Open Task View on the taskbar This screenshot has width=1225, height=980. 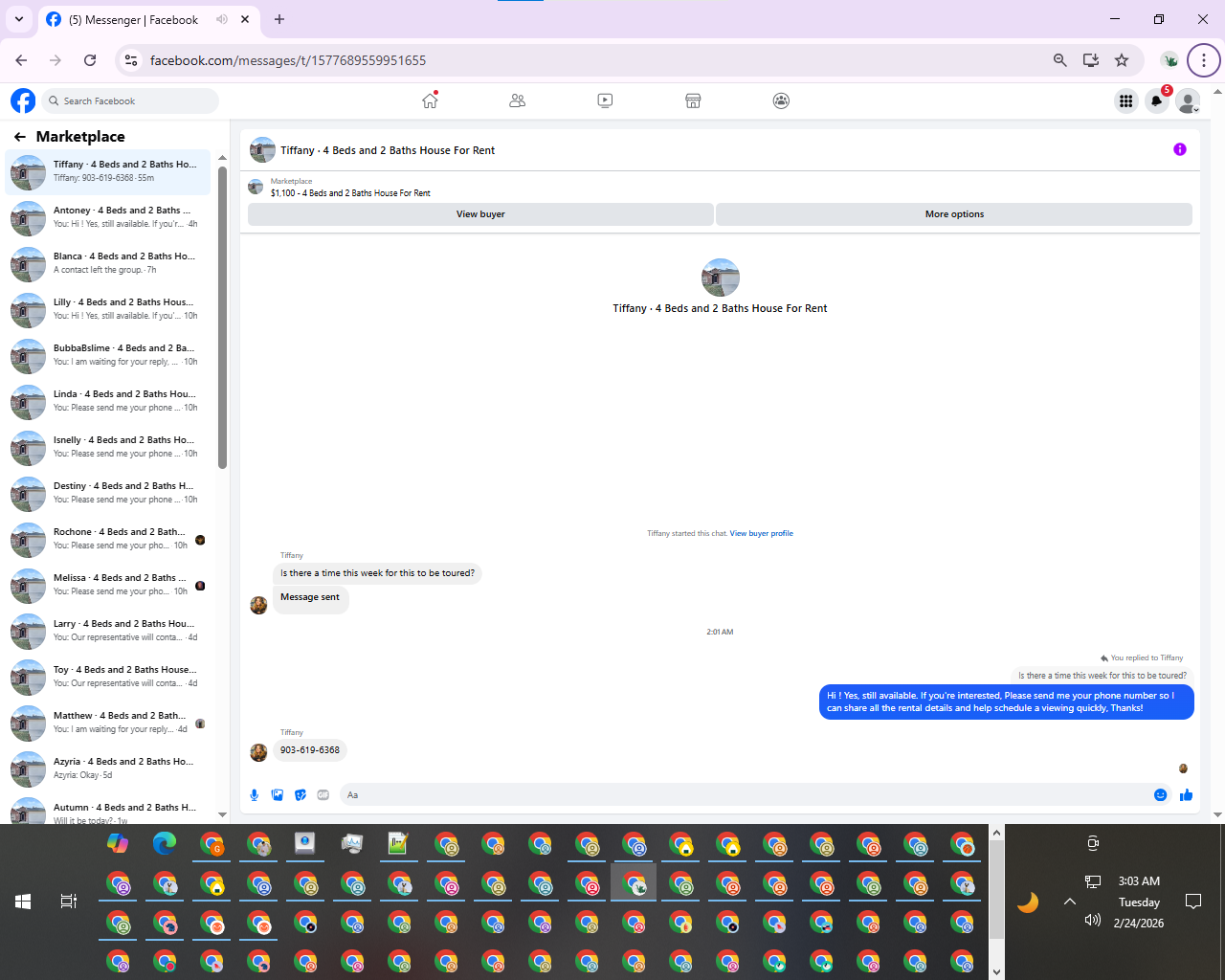pyautogui.click(x=69, y=902)
